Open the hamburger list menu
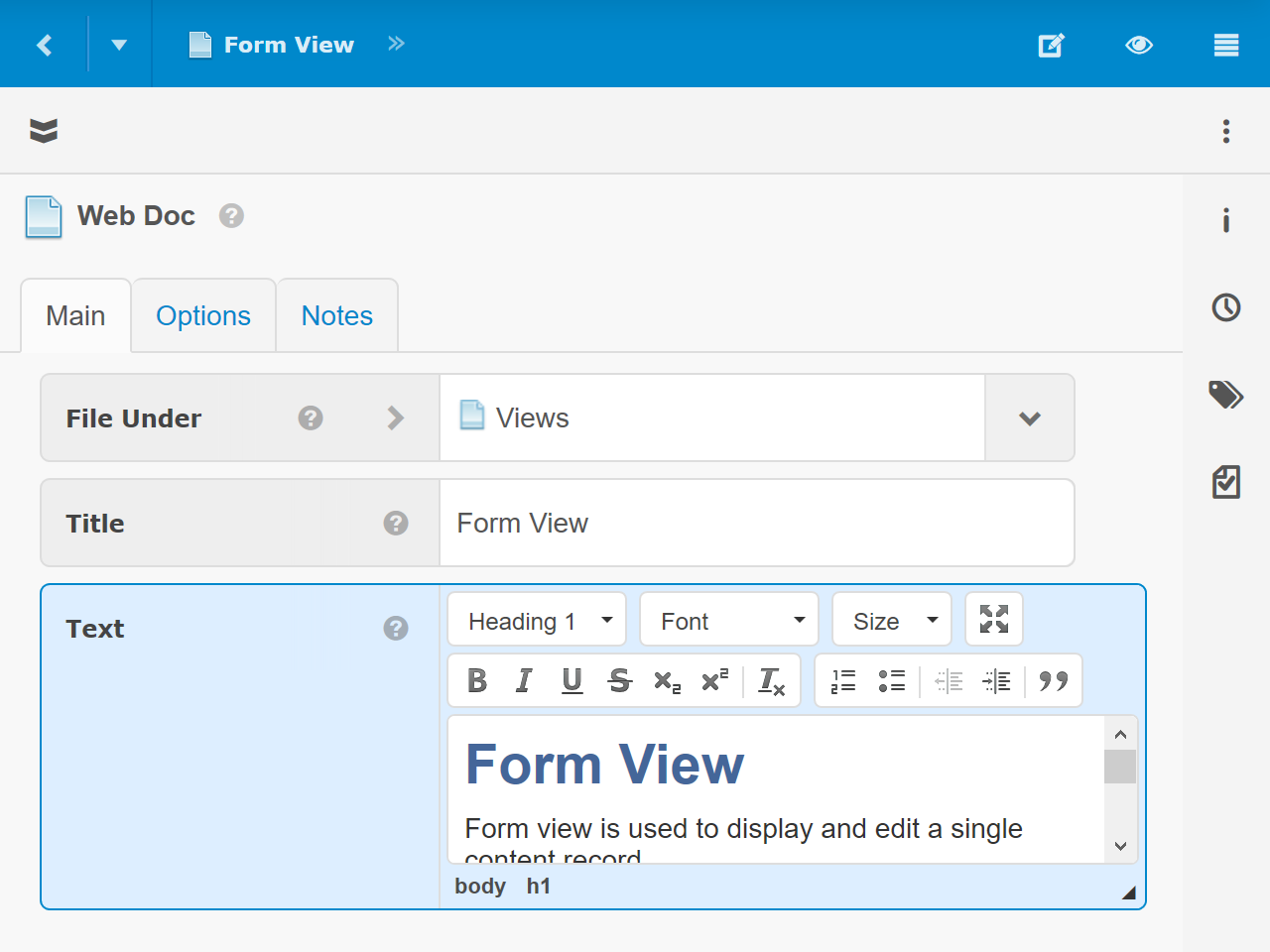This screenshot has height=952, width=1270. coord(1225,45)
